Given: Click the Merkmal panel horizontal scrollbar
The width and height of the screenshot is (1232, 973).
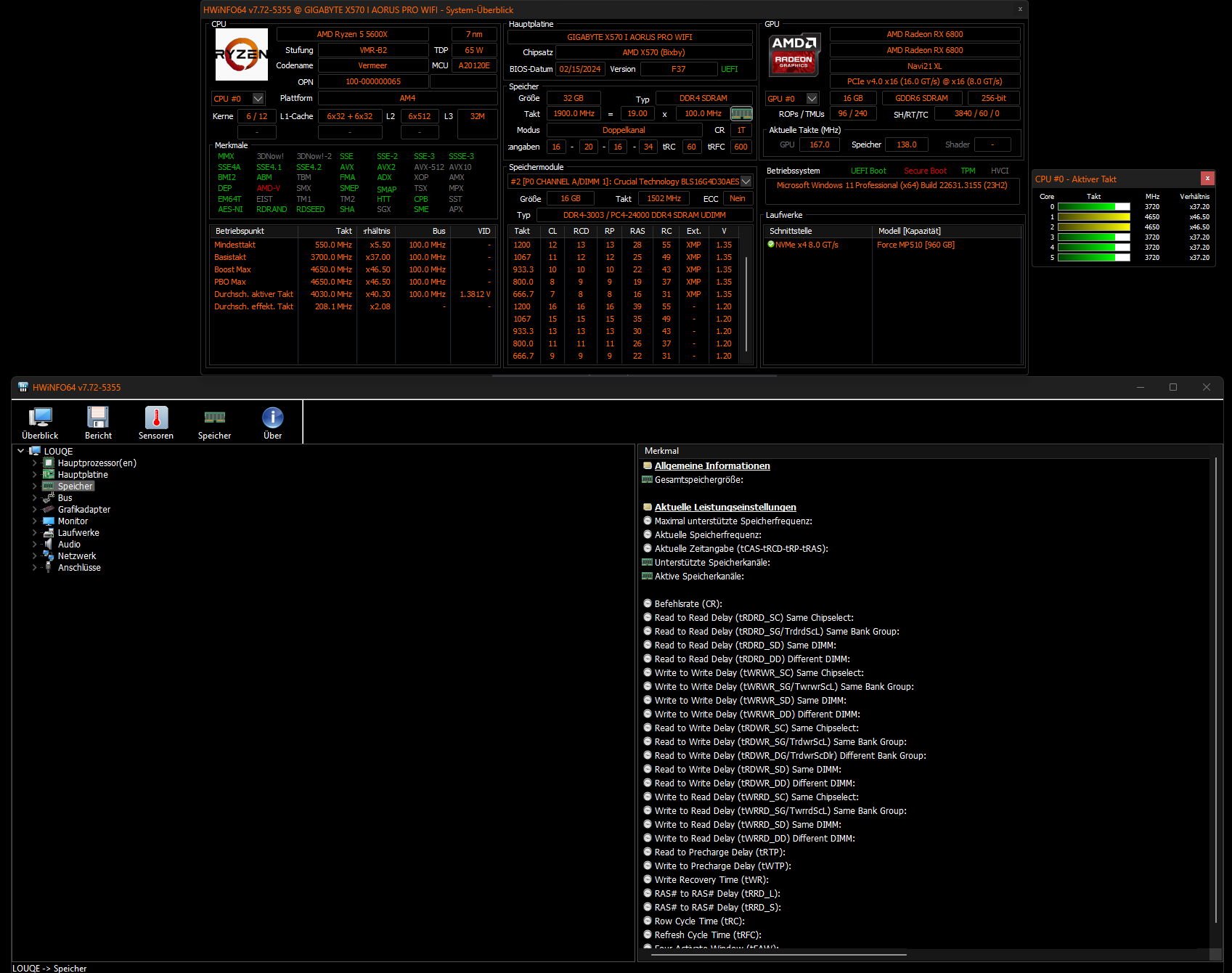Looking at the screenshot, I should (780, 954).
